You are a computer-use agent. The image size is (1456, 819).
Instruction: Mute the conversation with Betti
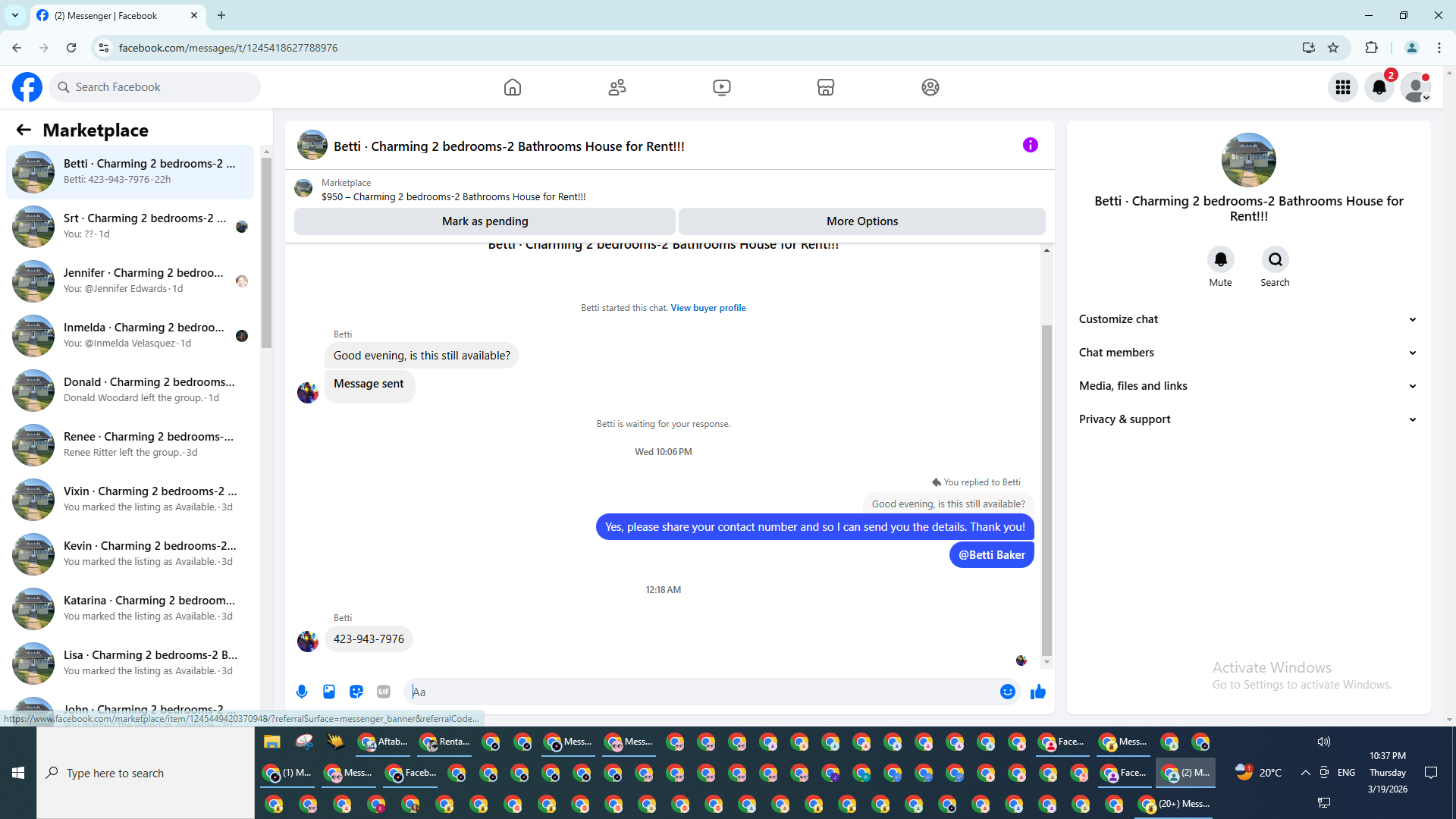pos(1220,260)
